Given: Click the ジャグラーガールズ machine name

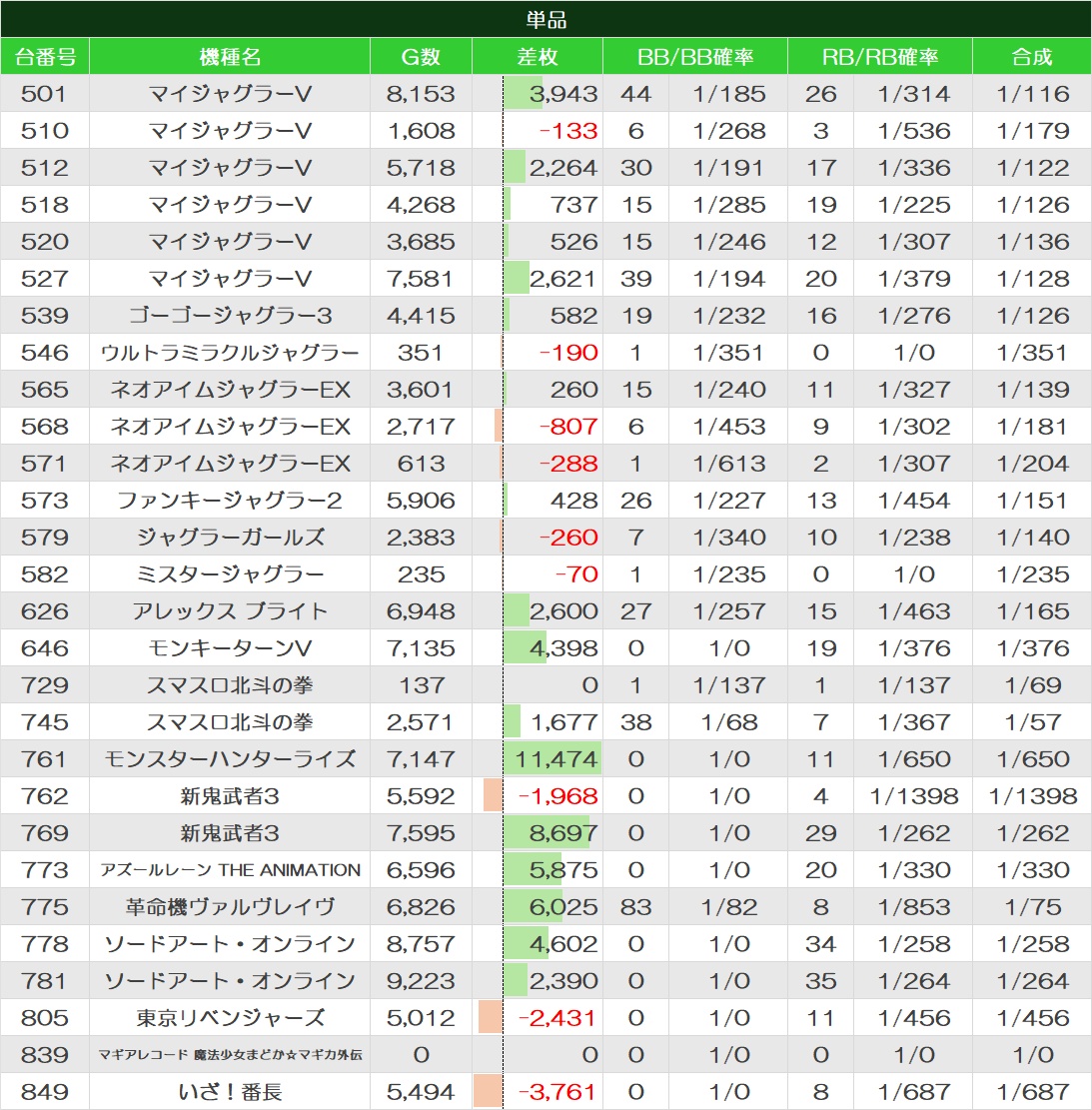Looking at the screenshot, I should click(x=230, y=538).
